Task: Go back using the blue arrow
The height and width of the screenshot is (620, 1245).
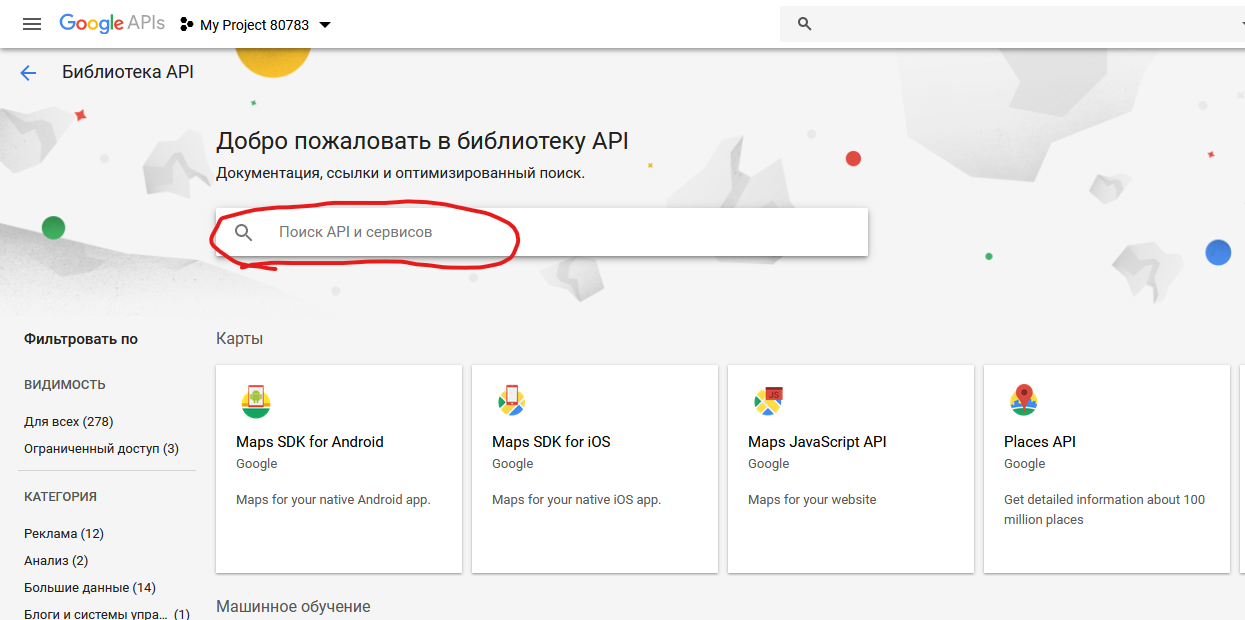Action: point(28,72)
